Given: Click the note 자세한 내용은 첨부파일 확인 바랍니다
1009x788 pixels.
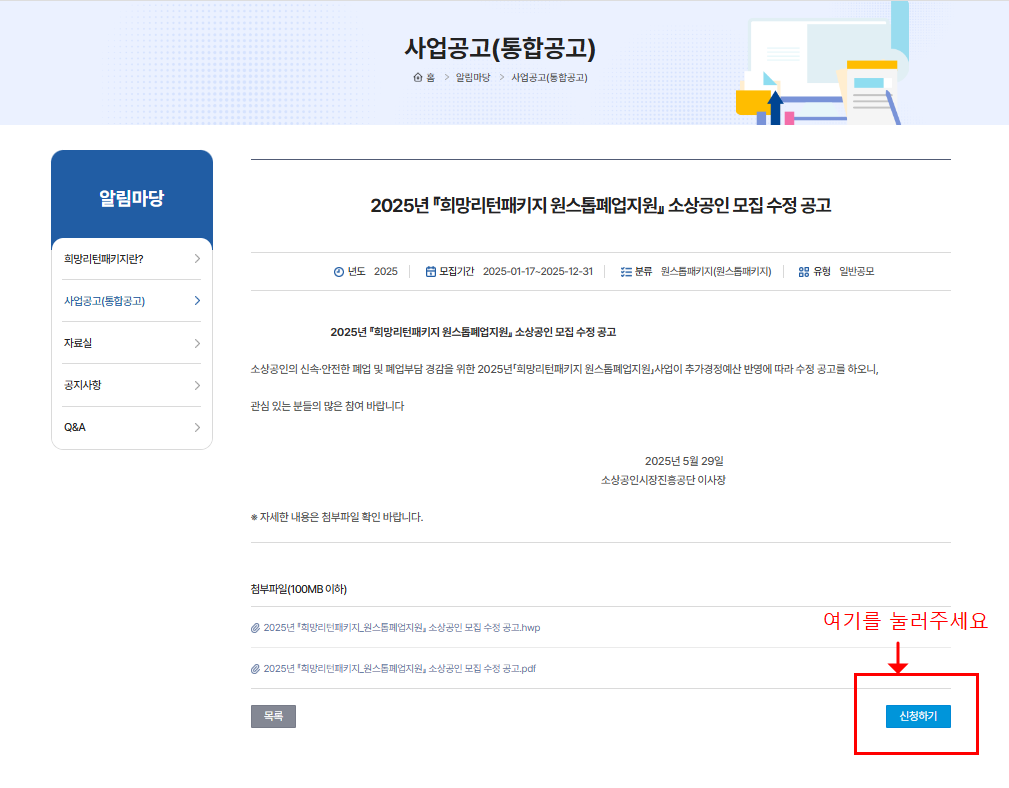Looking at the screenshot, I should tap(337, 517).
